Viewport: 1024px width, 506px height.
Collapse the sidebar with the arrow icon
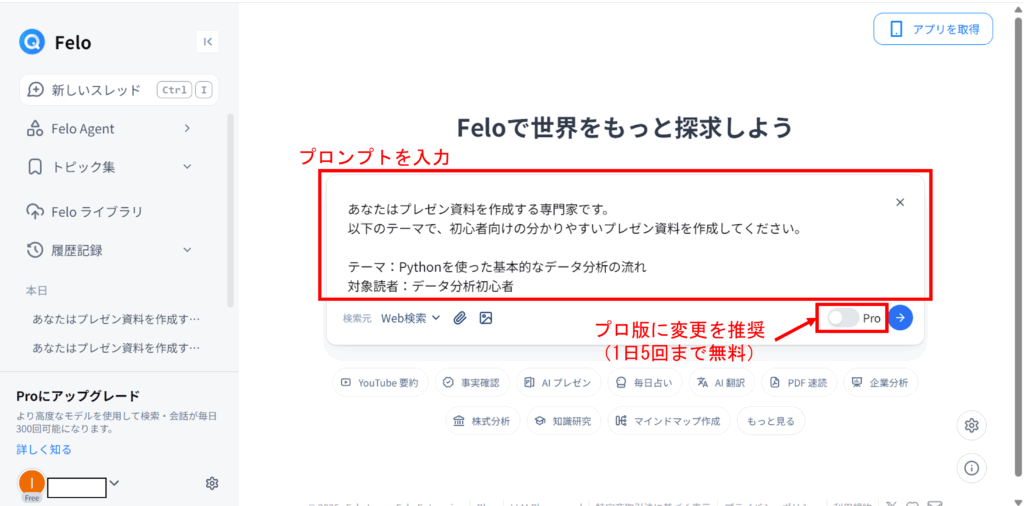(208, 42)
